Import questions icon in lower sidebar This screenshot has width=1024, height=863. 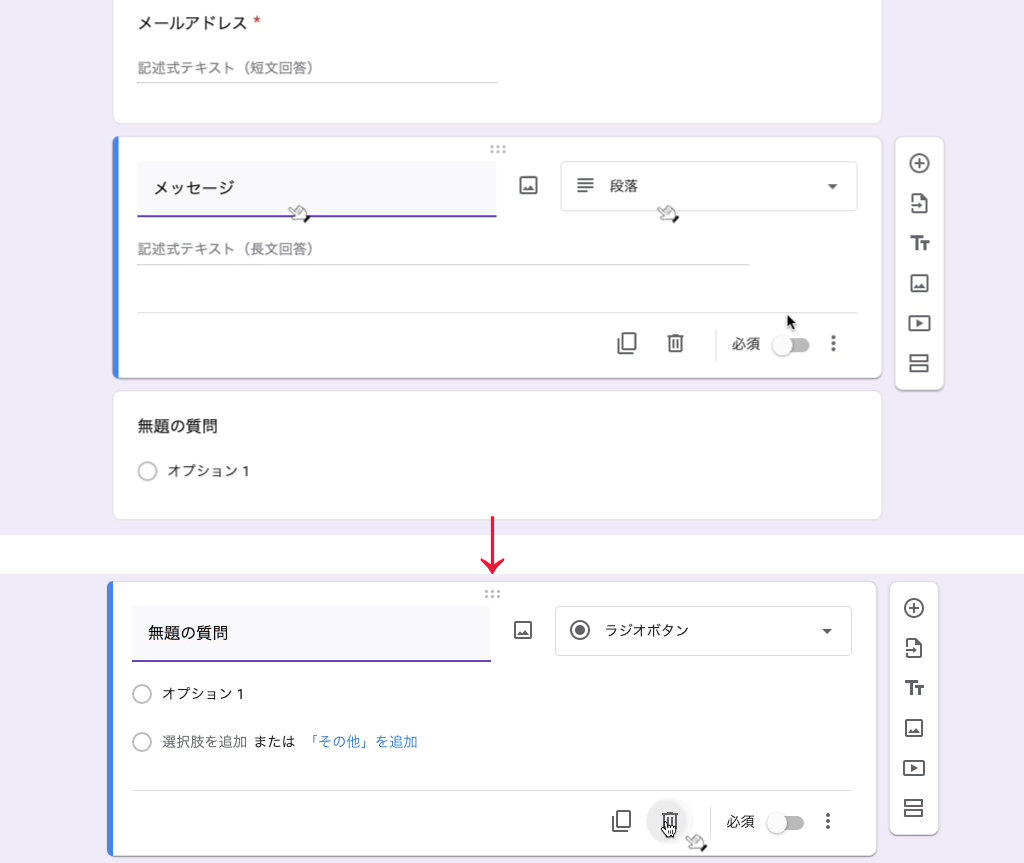pos(914,648)
